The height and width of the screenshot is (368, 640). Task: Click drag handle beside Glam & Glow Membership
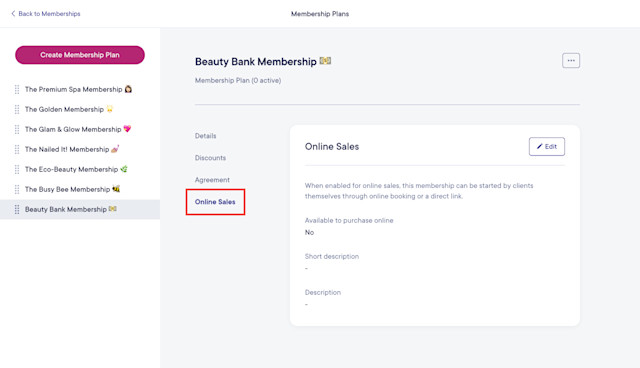point(17,129)
